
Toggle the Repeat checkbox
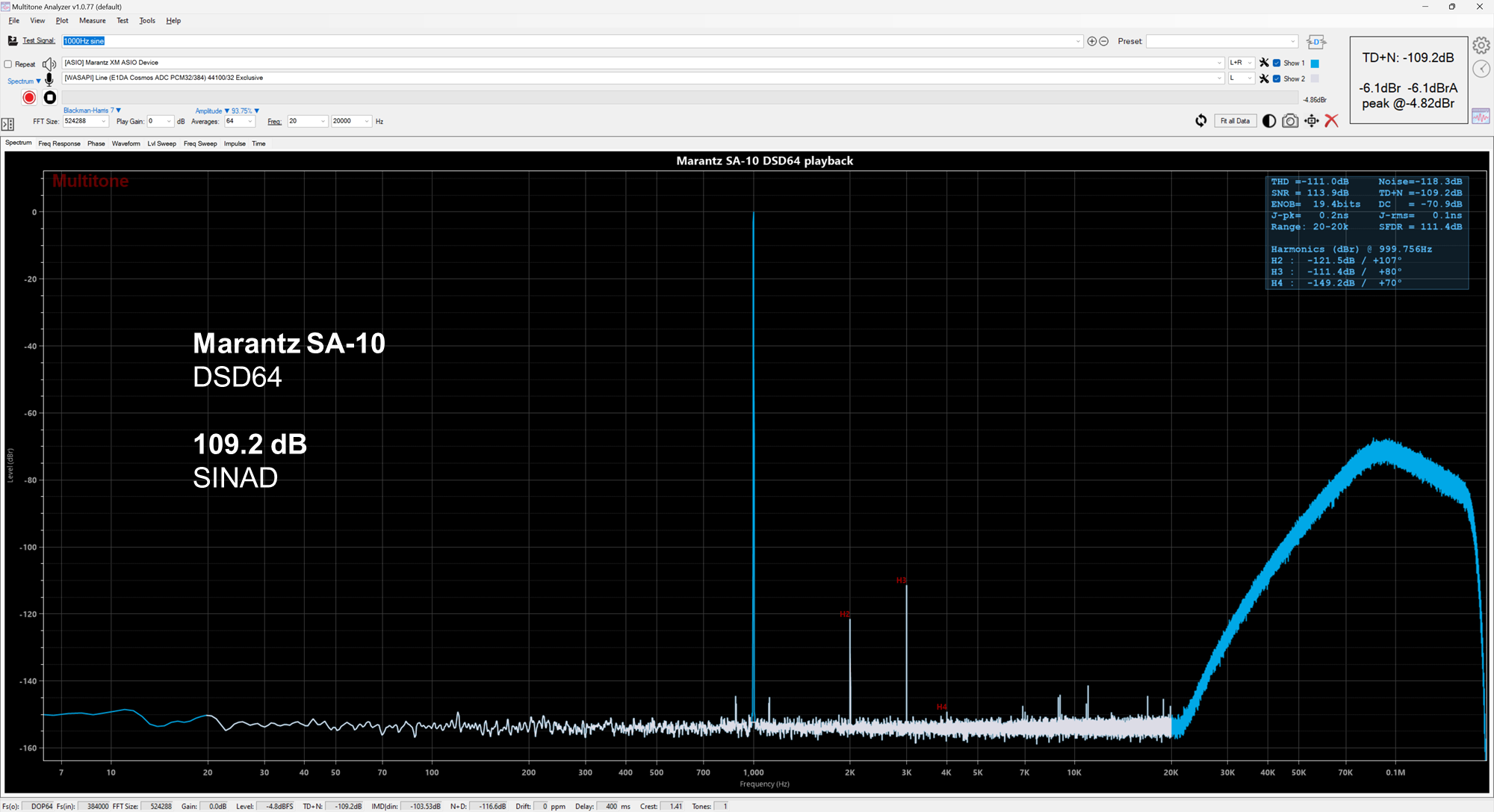coord(8,64)
